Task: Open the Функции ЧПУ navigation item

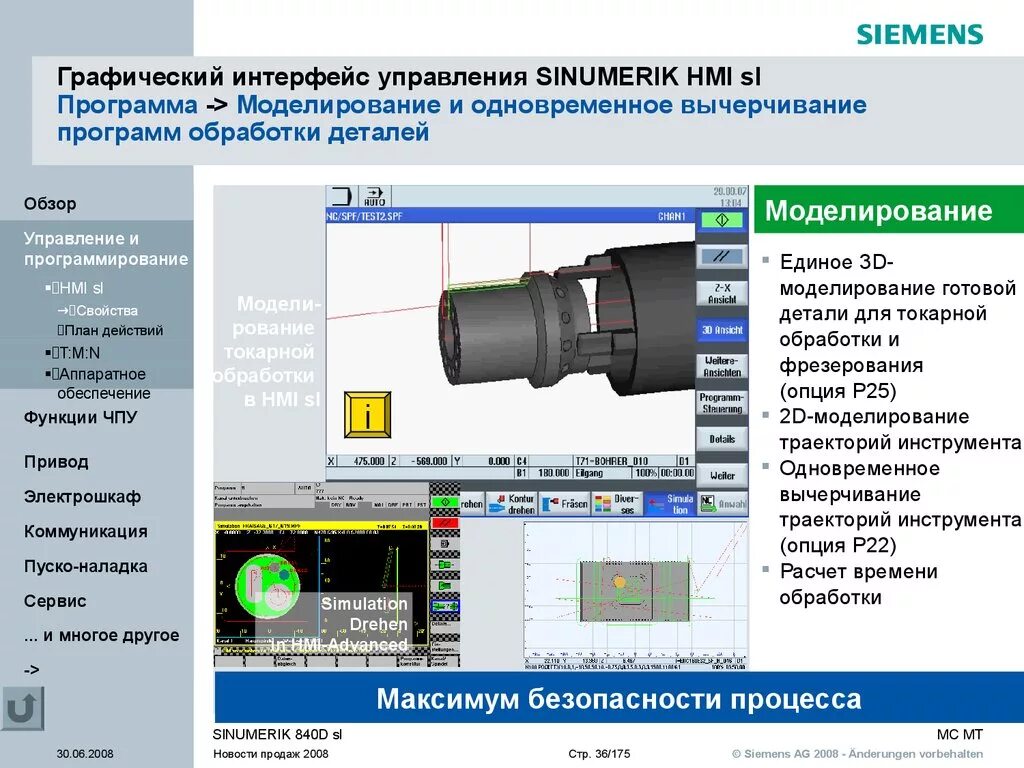Action: point(81,417)
